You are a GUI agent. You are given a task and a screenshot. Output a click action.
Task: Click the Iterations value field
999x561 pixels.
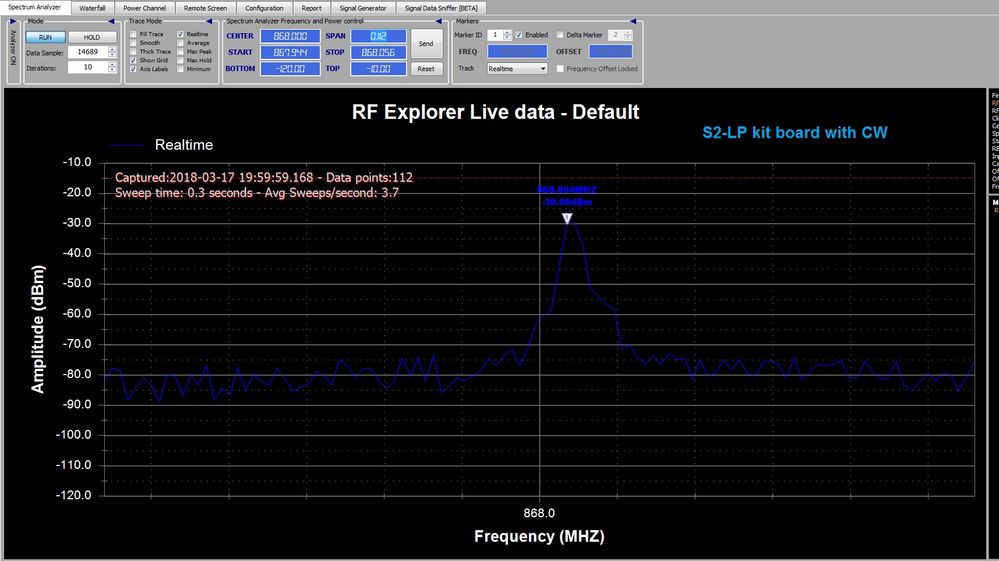tap(88, 67)
